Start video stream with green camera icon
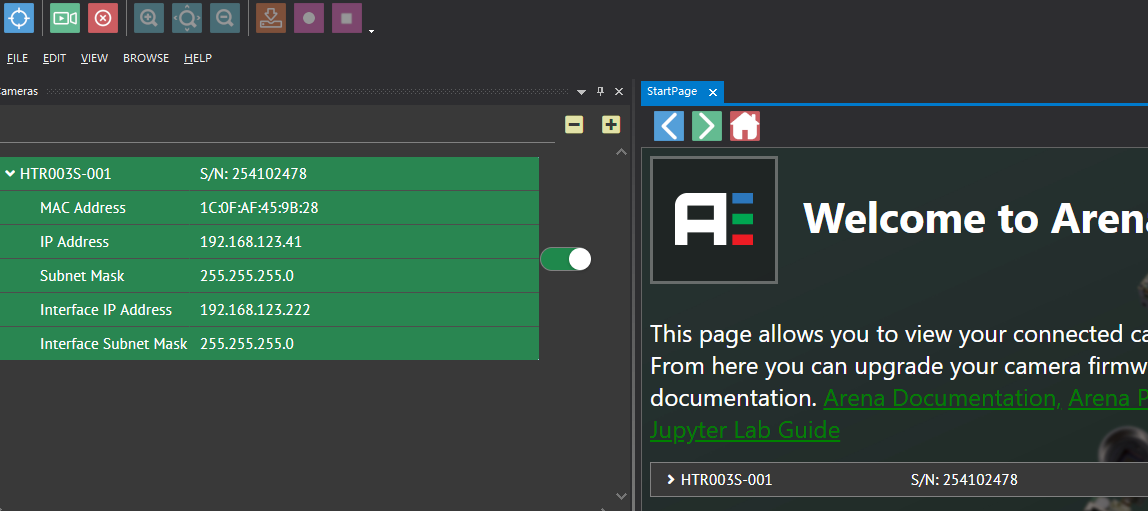Viewport: 1148px width, 511px height. pos(65,18)
